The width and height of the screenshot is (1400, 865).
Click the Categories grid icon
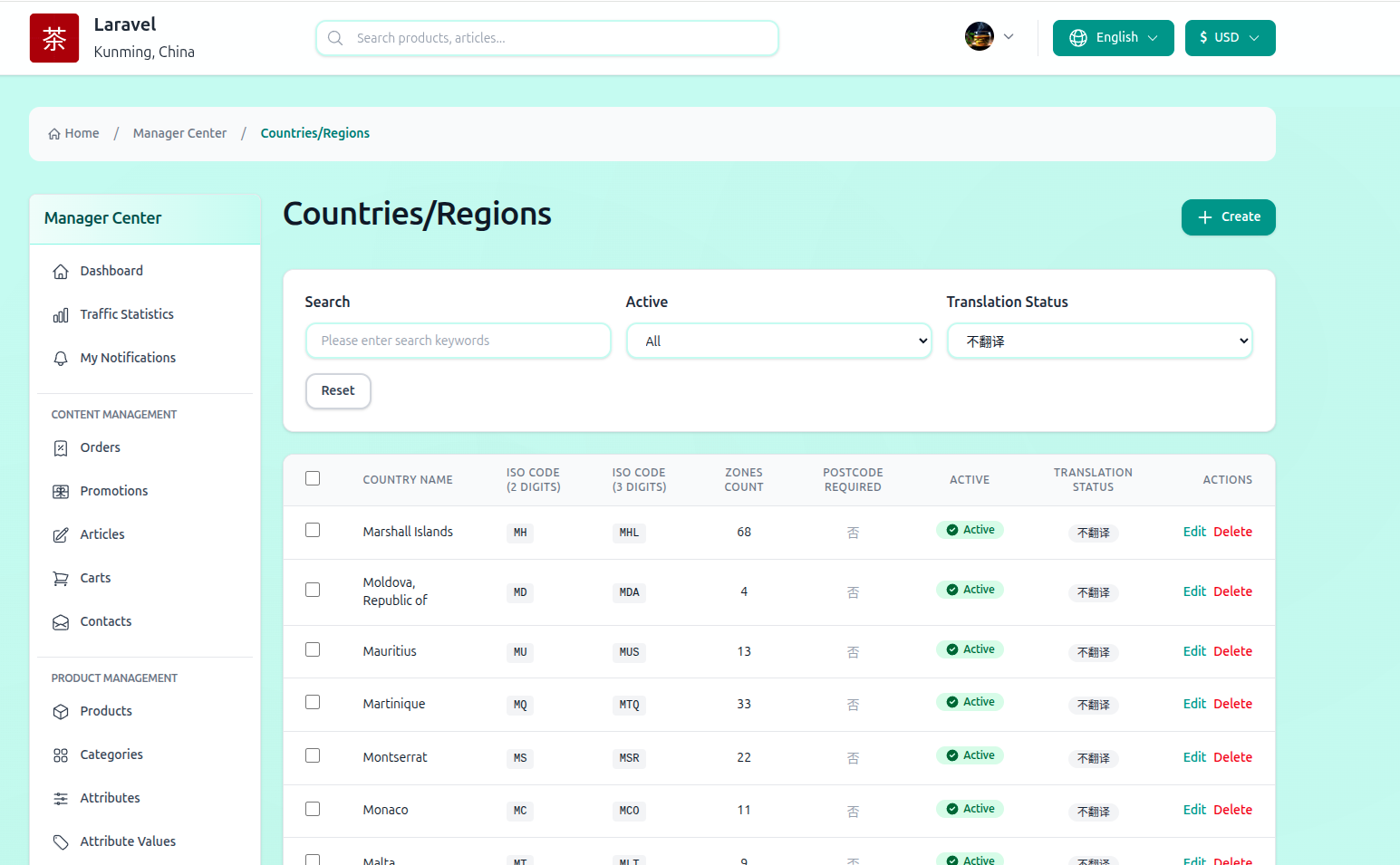coord(61,755)
